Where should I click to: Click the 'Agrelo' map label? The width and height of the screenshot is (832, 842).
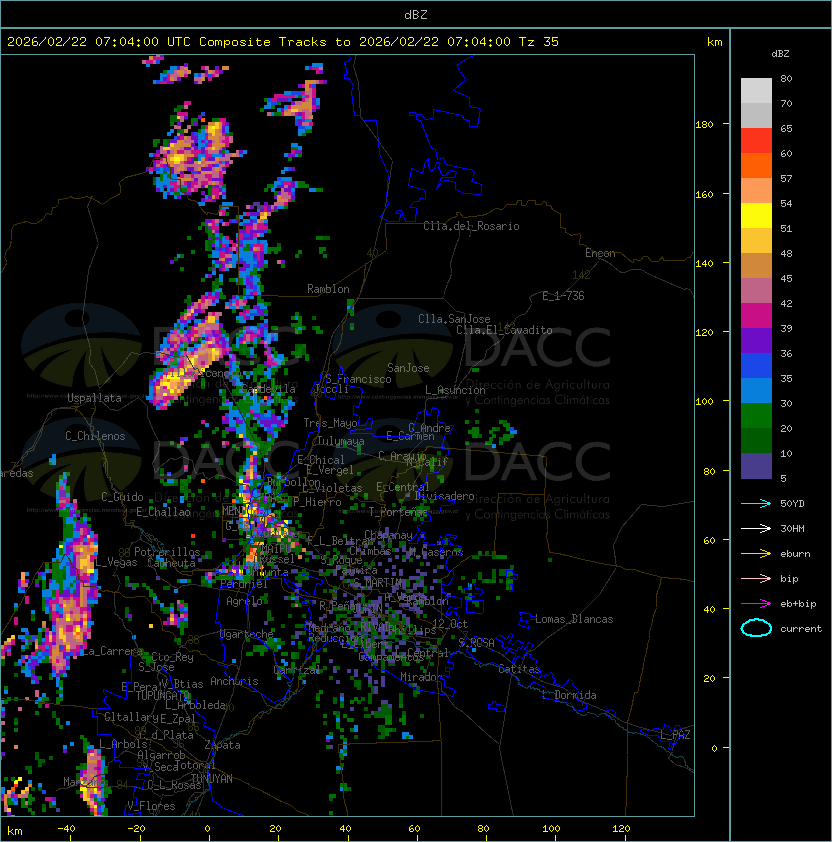click(244, 601)
